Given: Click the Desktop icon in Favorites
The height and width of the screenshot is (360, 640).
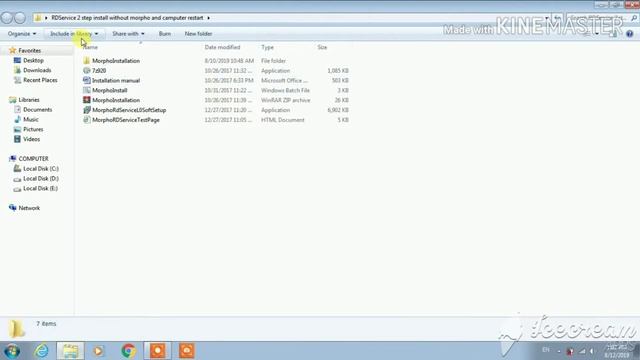Looking at the screenshot, I should [17, 60].
